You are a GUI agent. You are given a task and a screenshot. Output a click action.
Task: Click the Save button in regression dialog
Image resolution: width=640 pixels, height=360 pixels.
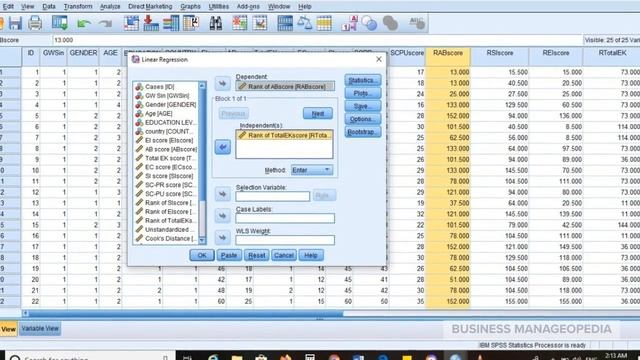pyautogui.click(x=362, y=106)
